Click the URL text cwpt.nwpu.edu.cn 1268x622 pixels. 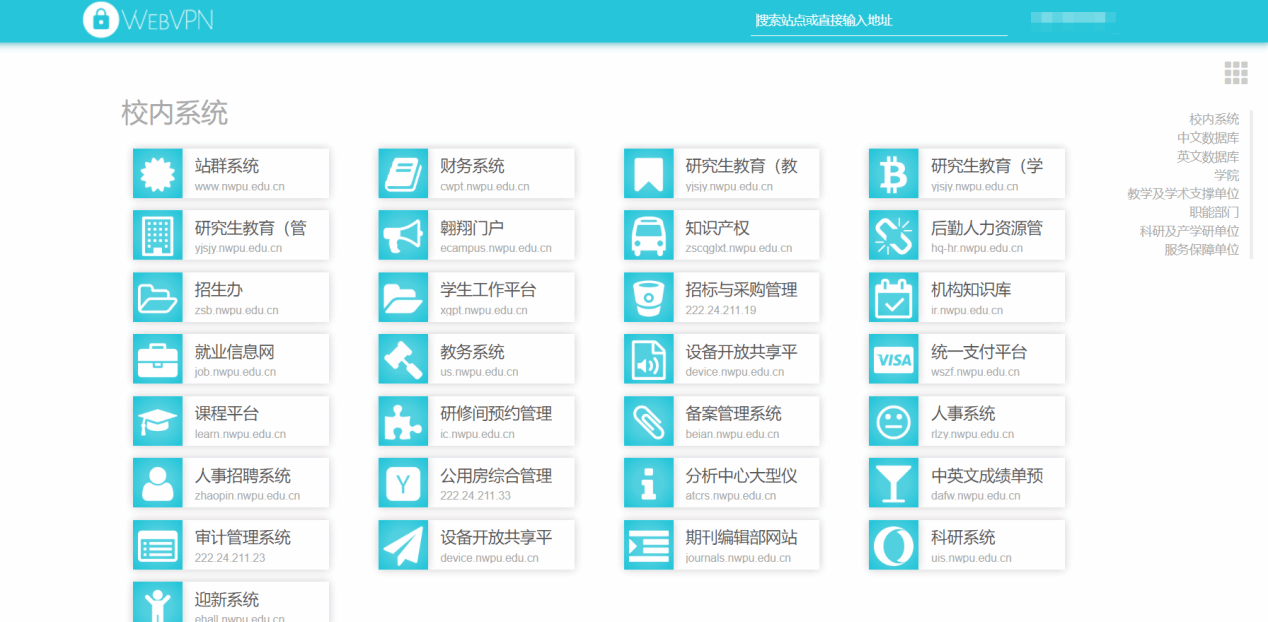pyautogui.click(x=485, y=187)
